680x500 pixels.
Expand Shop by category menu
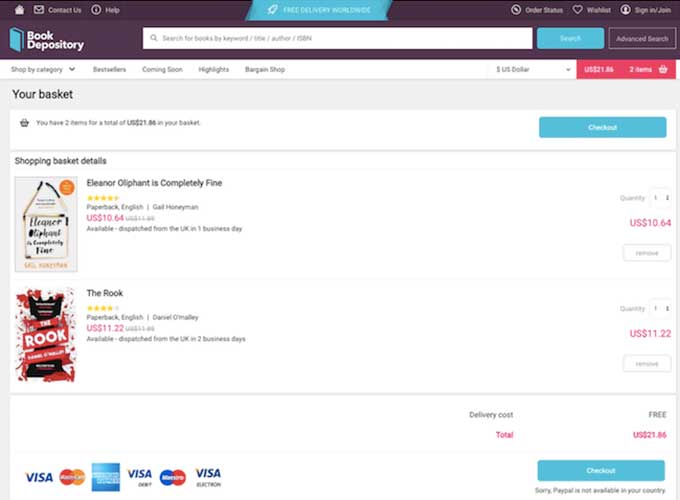pyautogui.click(x=43, y=69)
